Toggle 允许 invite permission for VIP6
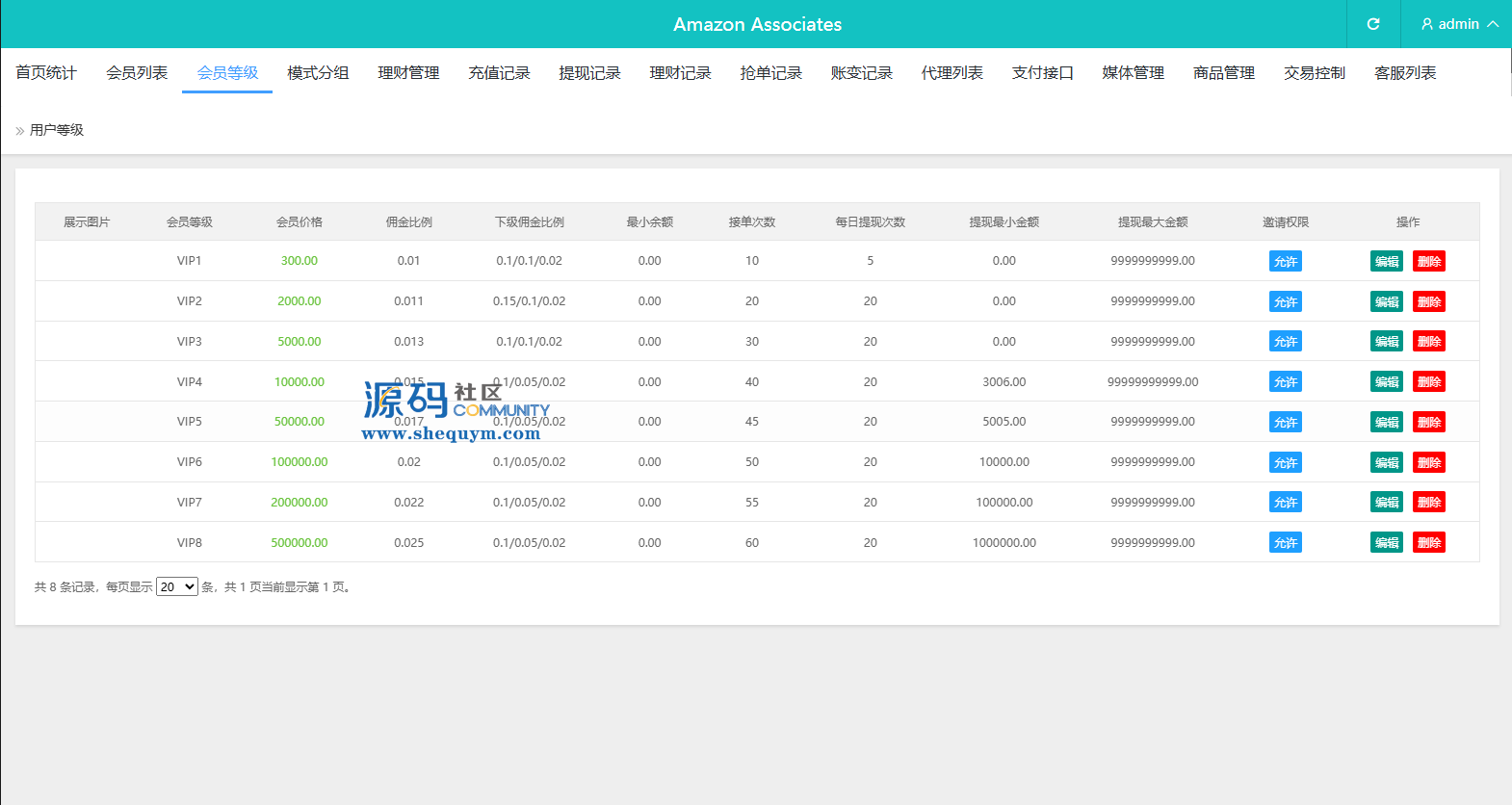 (x=1285, y=463)
